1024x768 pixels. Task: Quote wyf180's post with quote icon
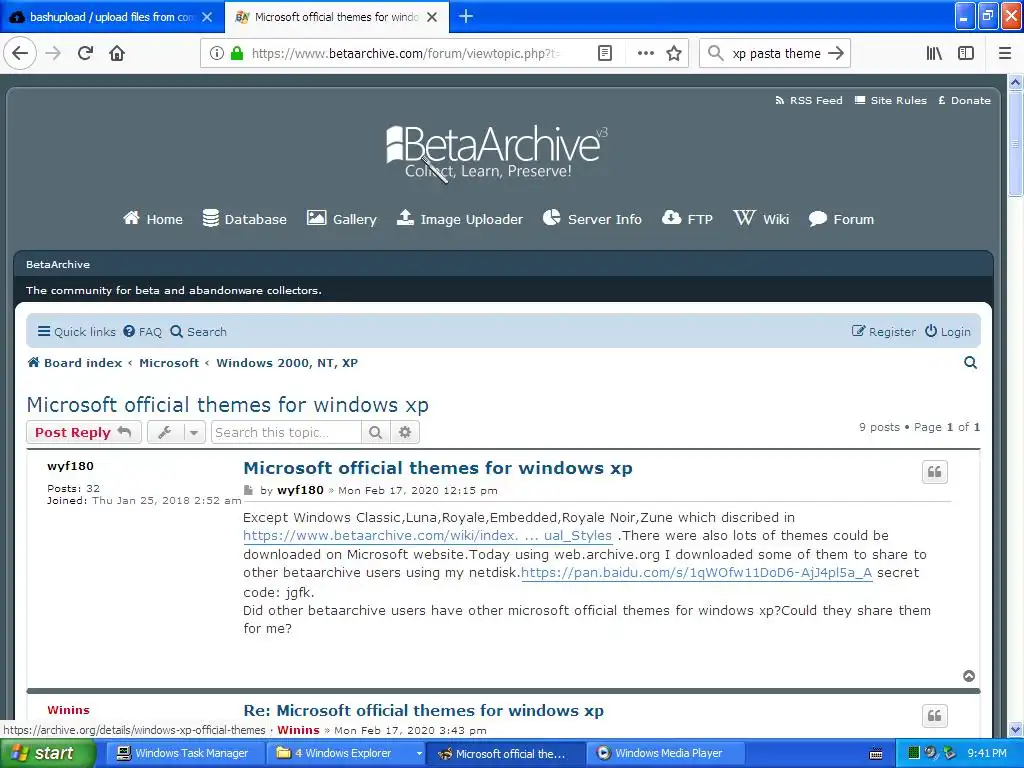[x=935, y=472]
